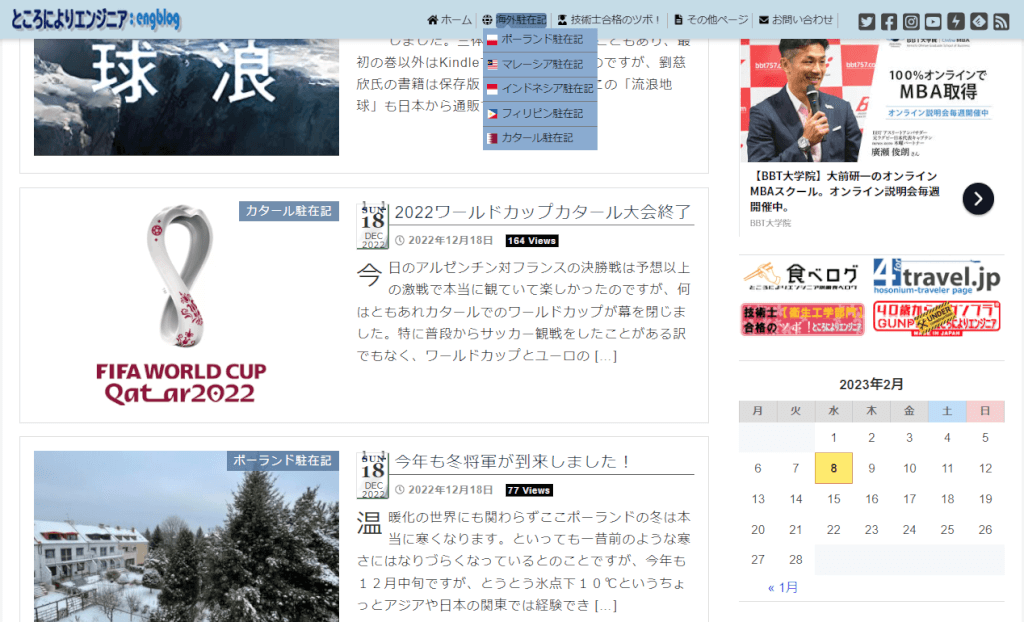The width and height of the screenshot is (1024, 622).
Task: Select フィリピン駐在記 from dropdown
Action: point(540,114)
